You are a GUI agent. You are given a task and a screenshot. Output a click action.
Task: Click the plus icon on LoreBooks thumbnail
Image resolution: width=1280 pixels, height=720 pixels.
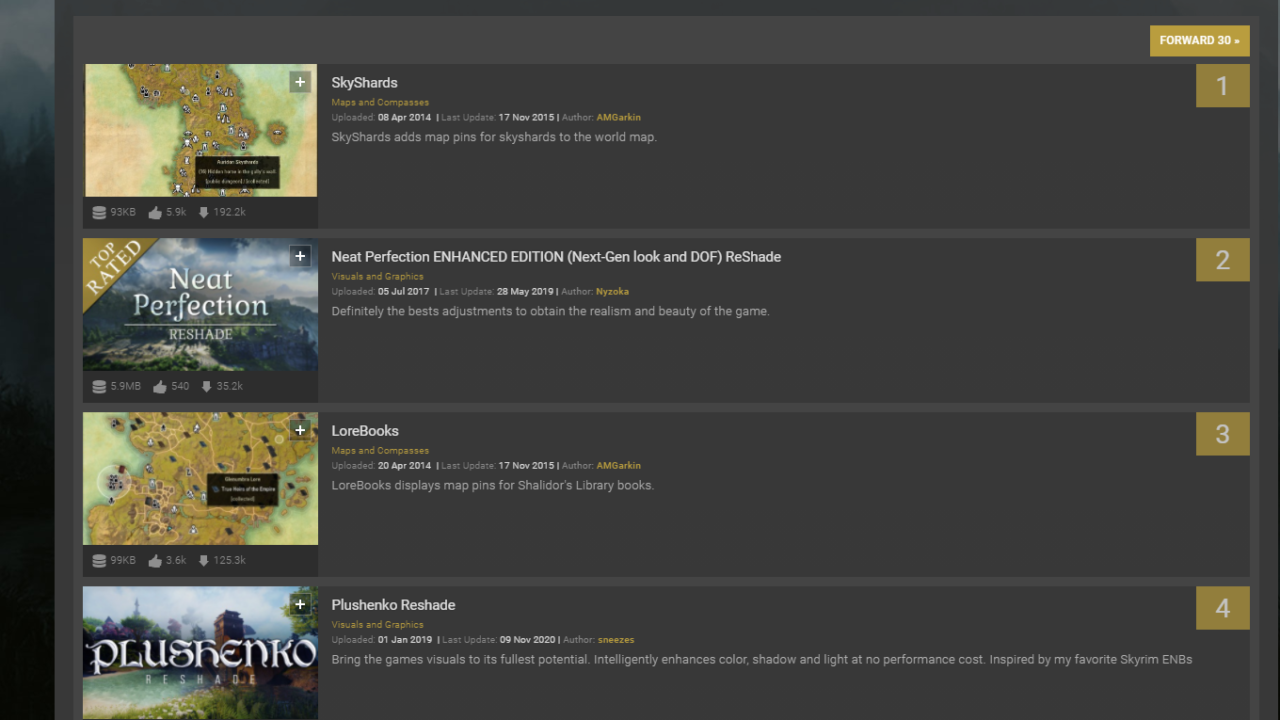pyautogui.click(x=300, y=430)
